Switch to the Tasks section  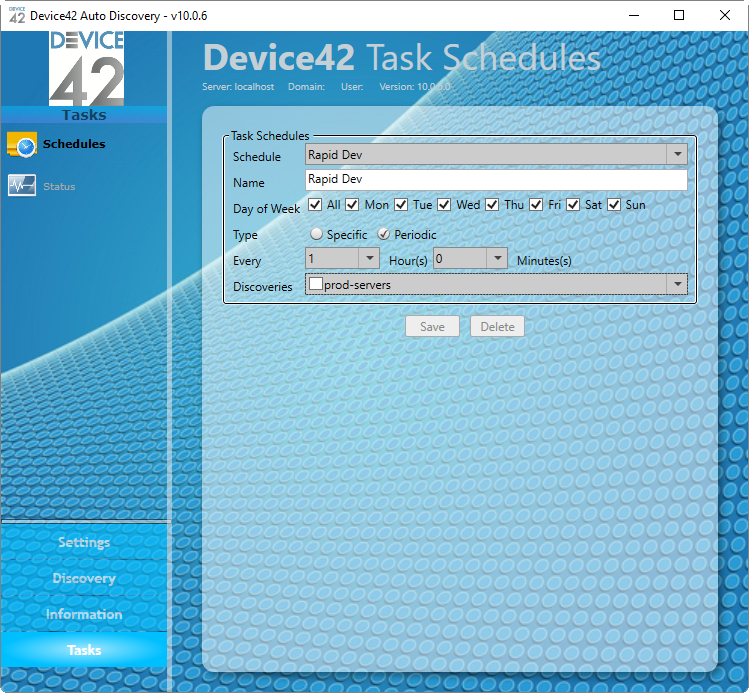click(x=84, y=650)
